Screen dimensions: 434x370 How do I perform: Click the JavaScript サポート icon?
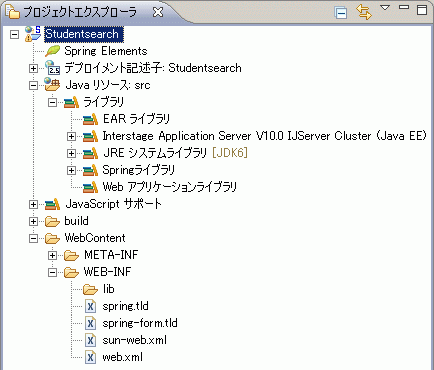click(x=52, y=204)
